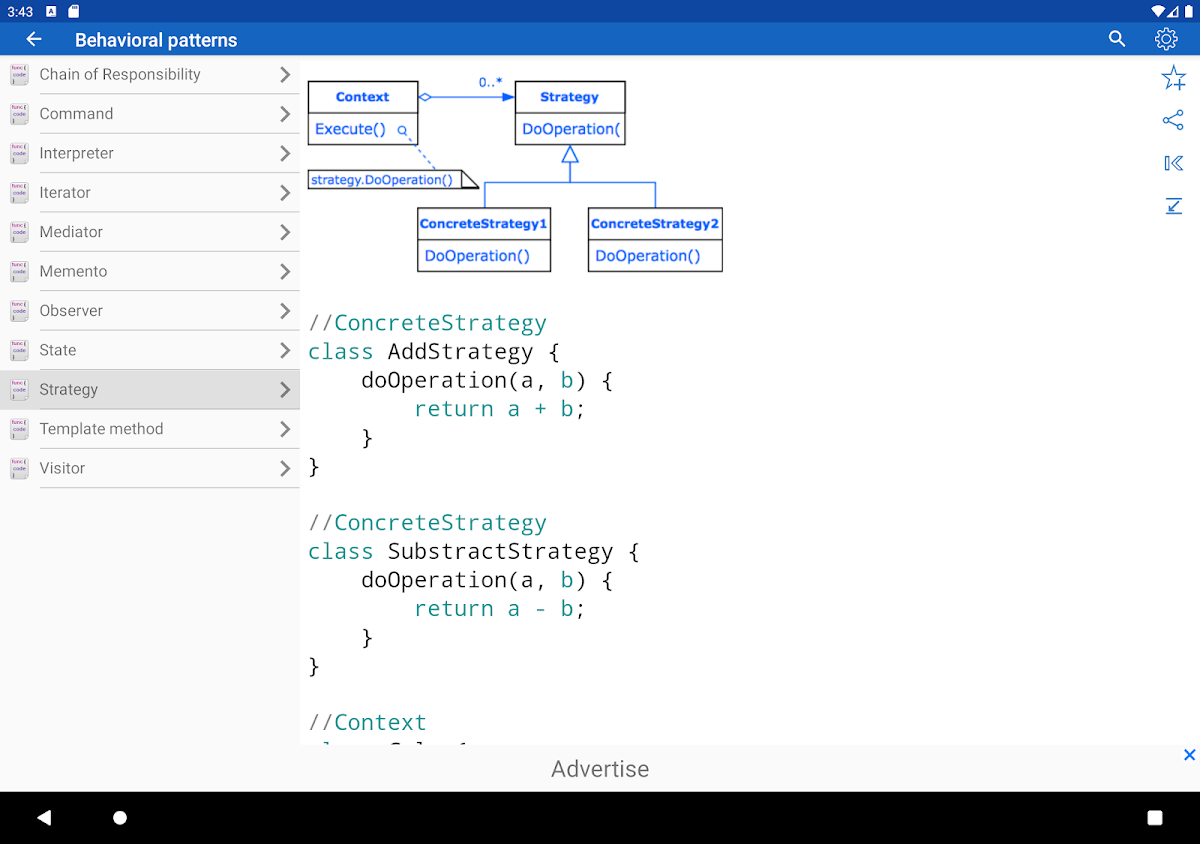Share this pattern using share icon

pyautogui.click(x=1173, y=121)
